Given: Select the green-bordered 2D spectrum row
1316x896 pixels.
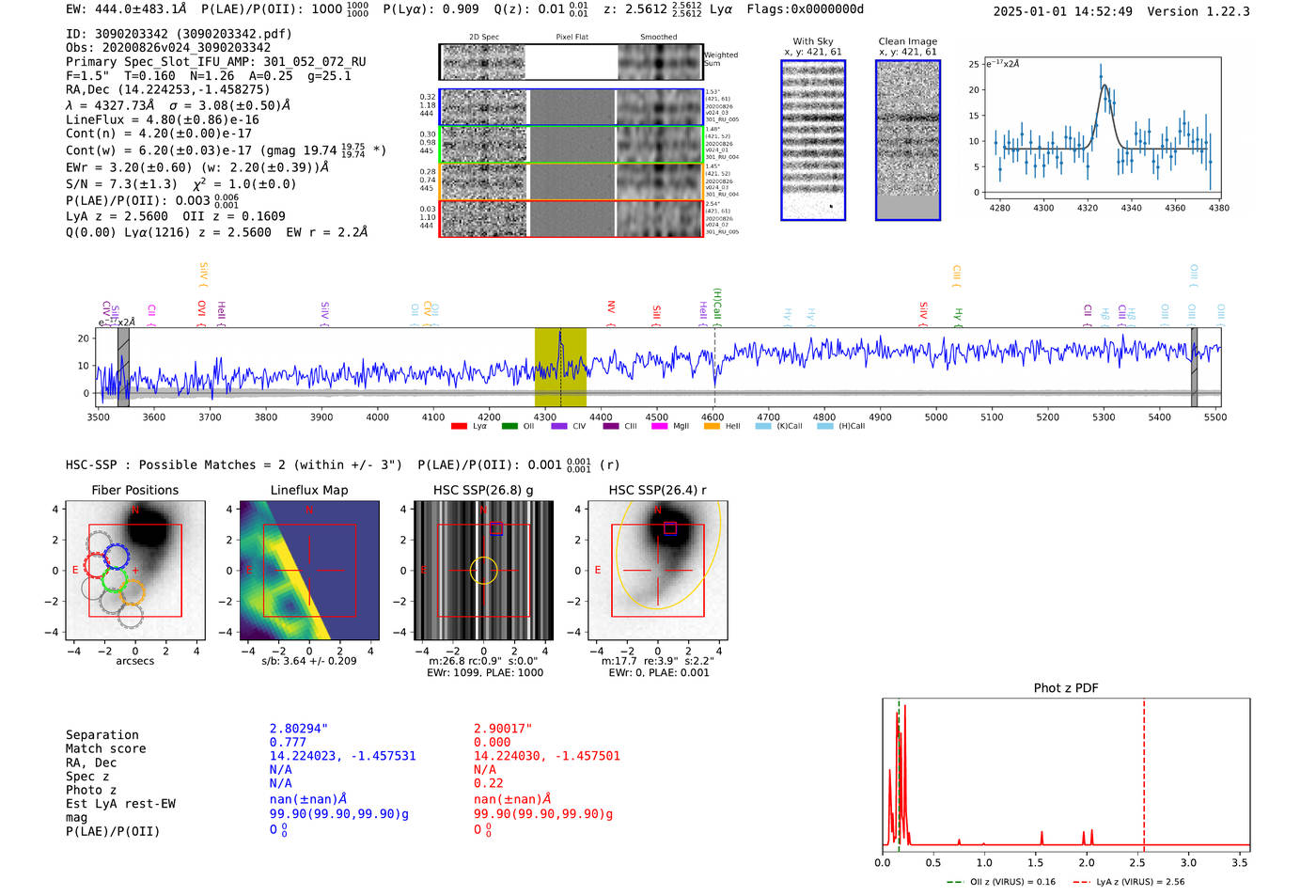Looking at the screenshot, I should (572, 144).
